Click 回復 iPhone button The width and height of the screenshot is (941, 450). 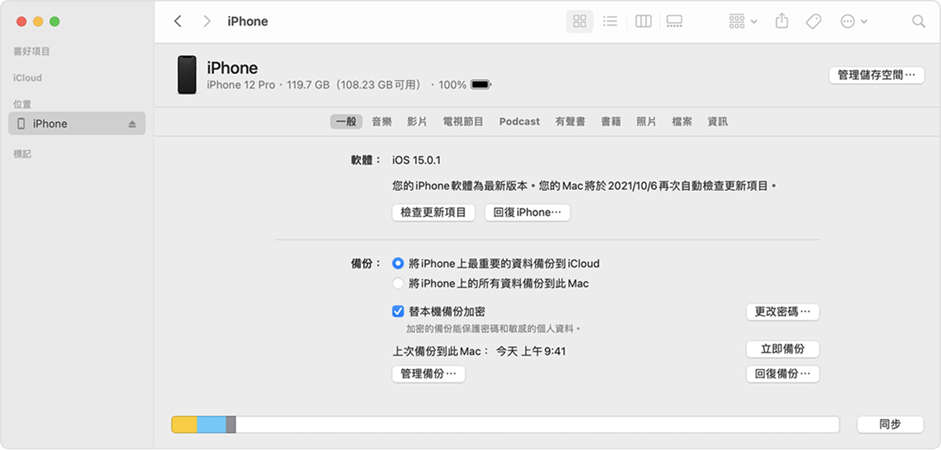[528, 213]
